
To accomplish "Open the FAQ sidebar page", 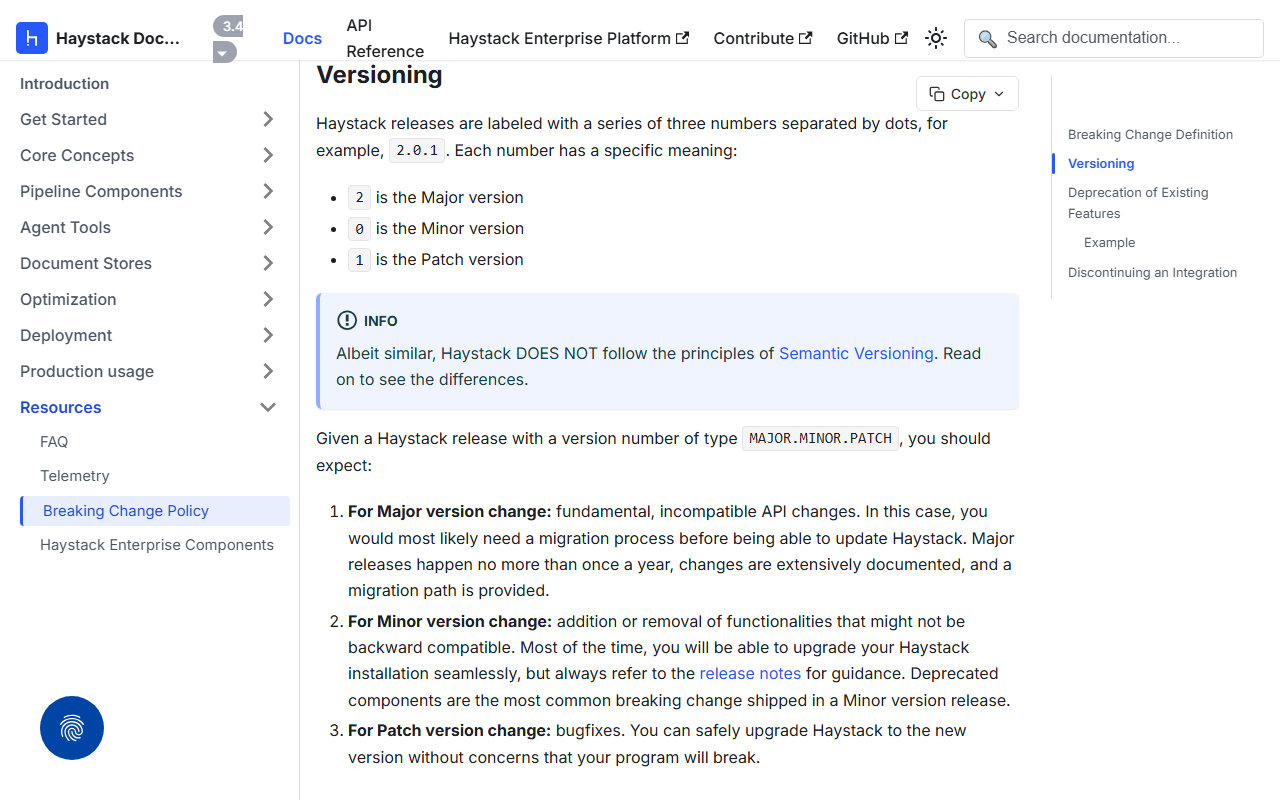I will pyautogui.click(x=54, y=442).
